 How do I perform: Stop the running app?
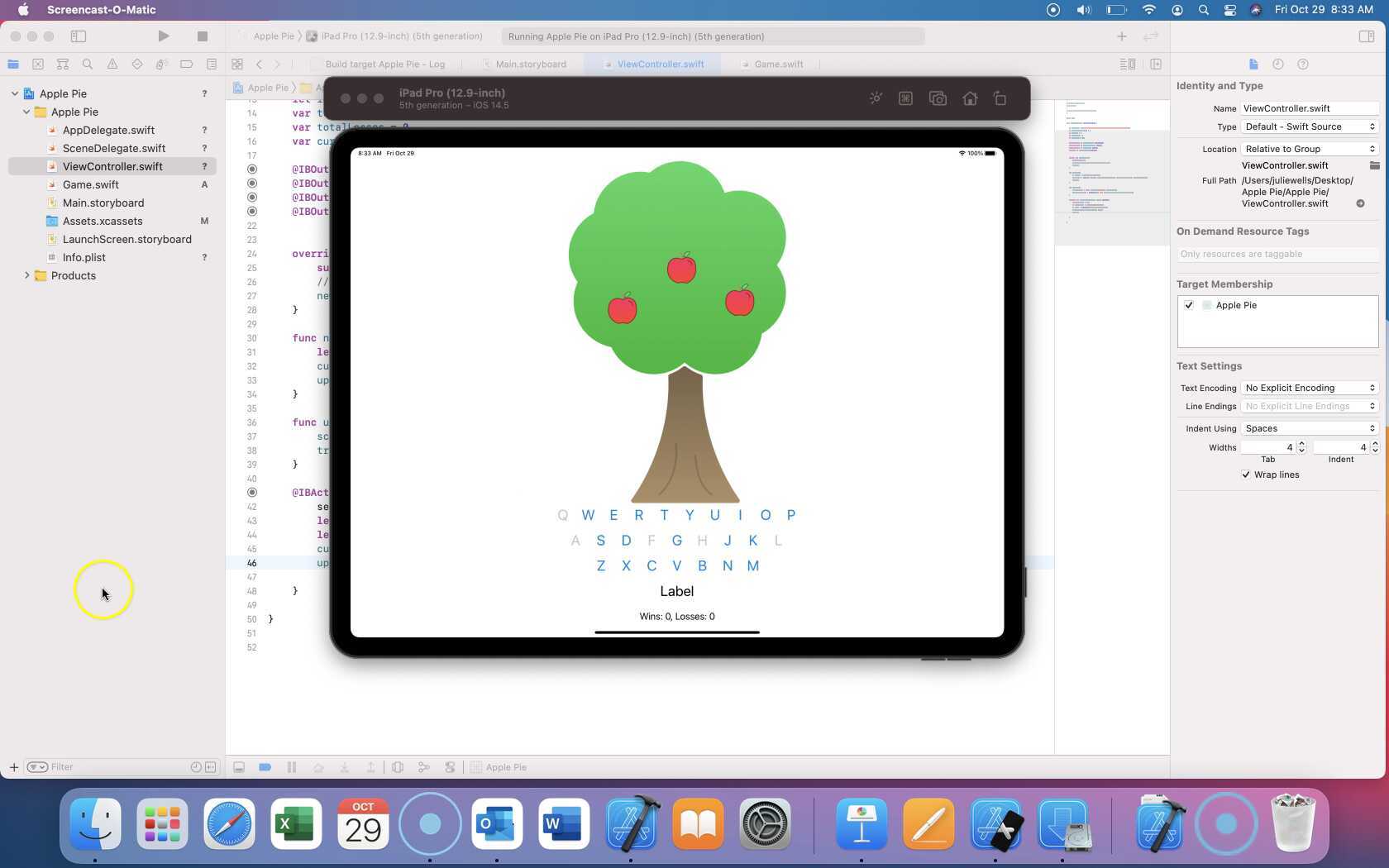pos(202,36)
